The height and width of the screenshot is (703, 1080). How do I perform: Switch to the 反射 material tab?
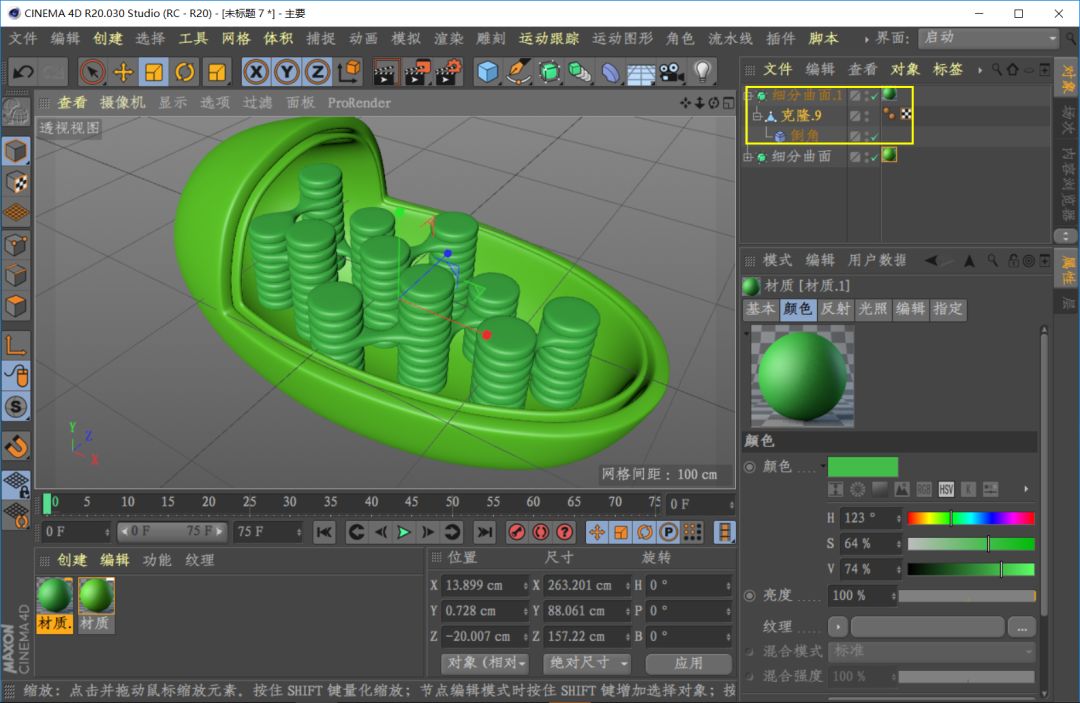[835, 309]
